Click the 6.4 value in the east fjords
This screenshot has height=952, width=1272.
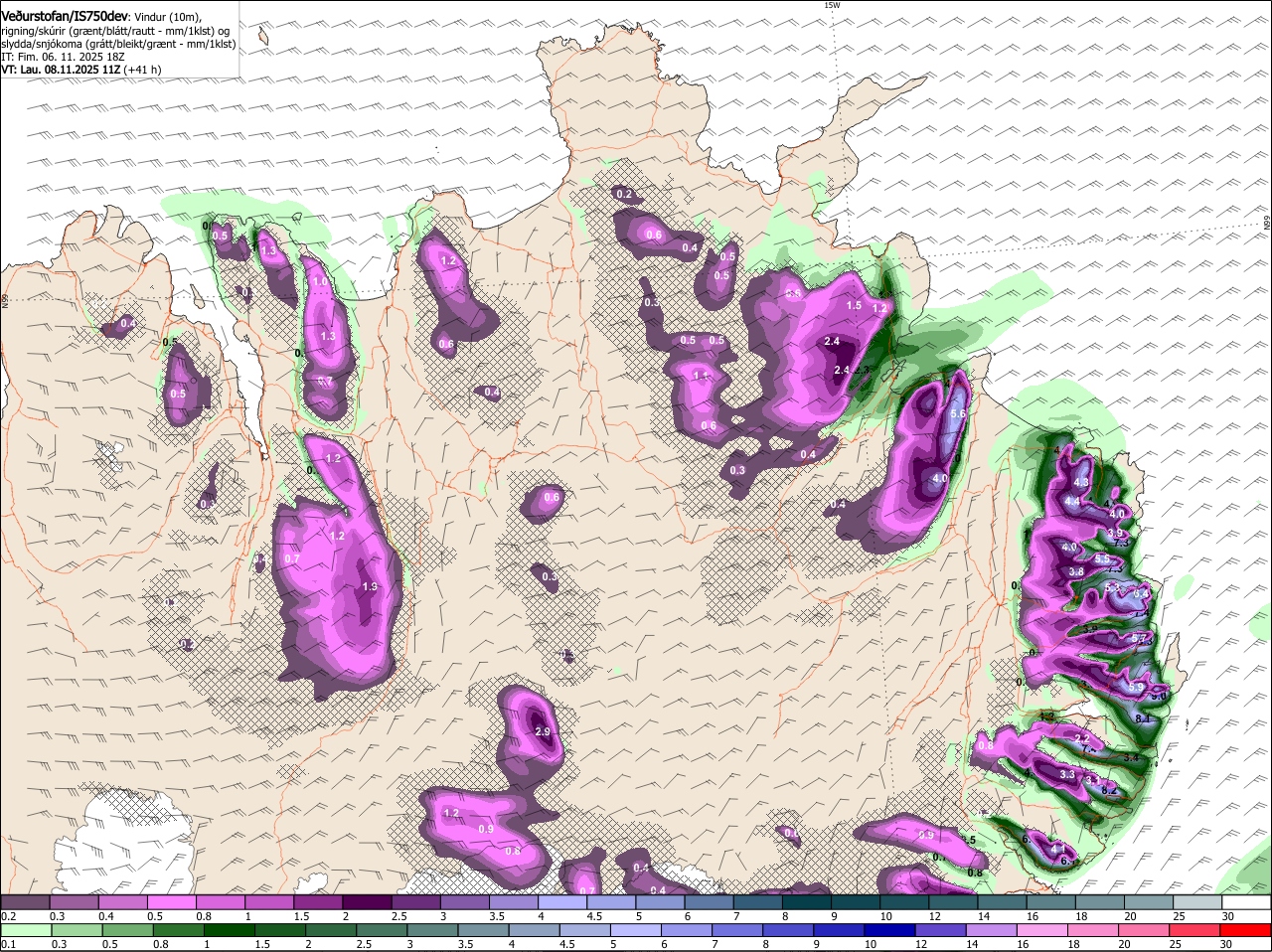coord(1141,594)
